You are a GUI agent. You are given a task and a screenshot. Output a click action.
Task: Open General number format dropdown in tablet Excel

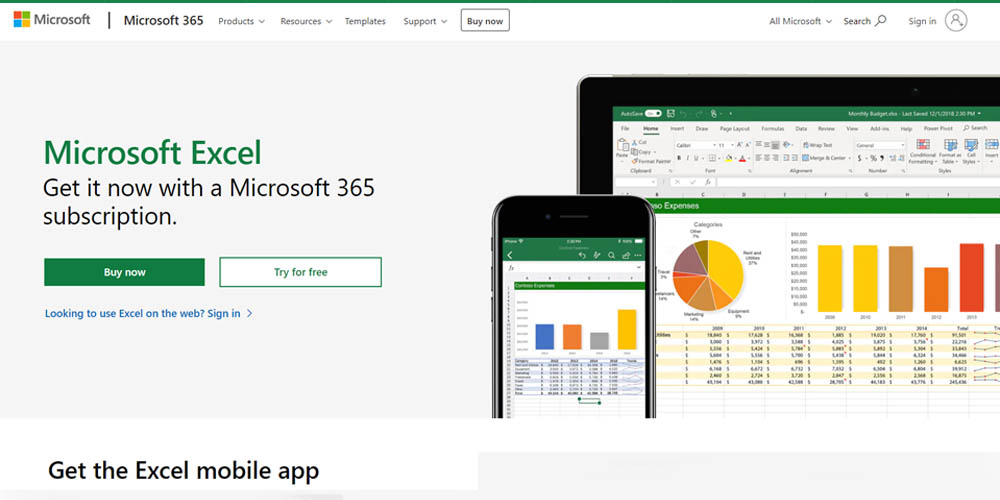click(880, 145)
